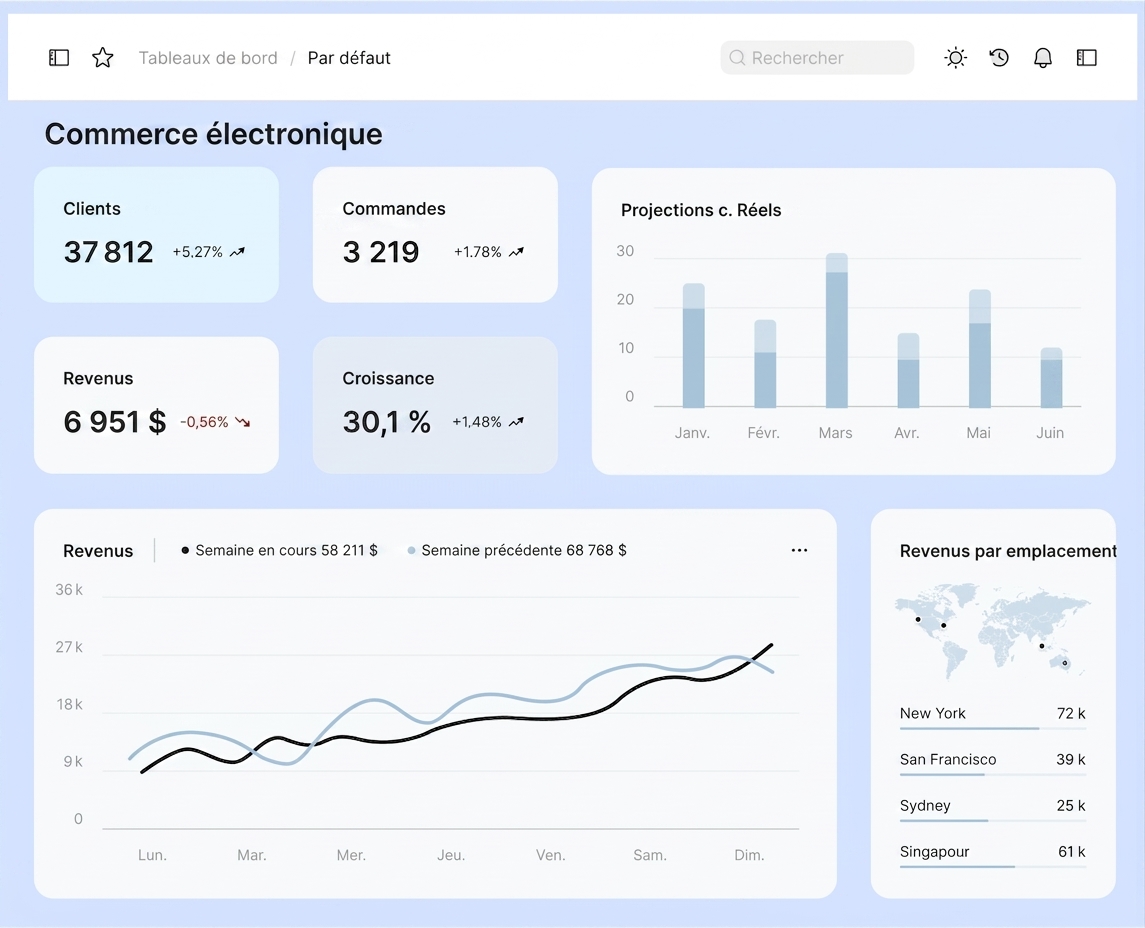
Task: Click the Janv. bar in projections chart
Action: tap(694, 345)
